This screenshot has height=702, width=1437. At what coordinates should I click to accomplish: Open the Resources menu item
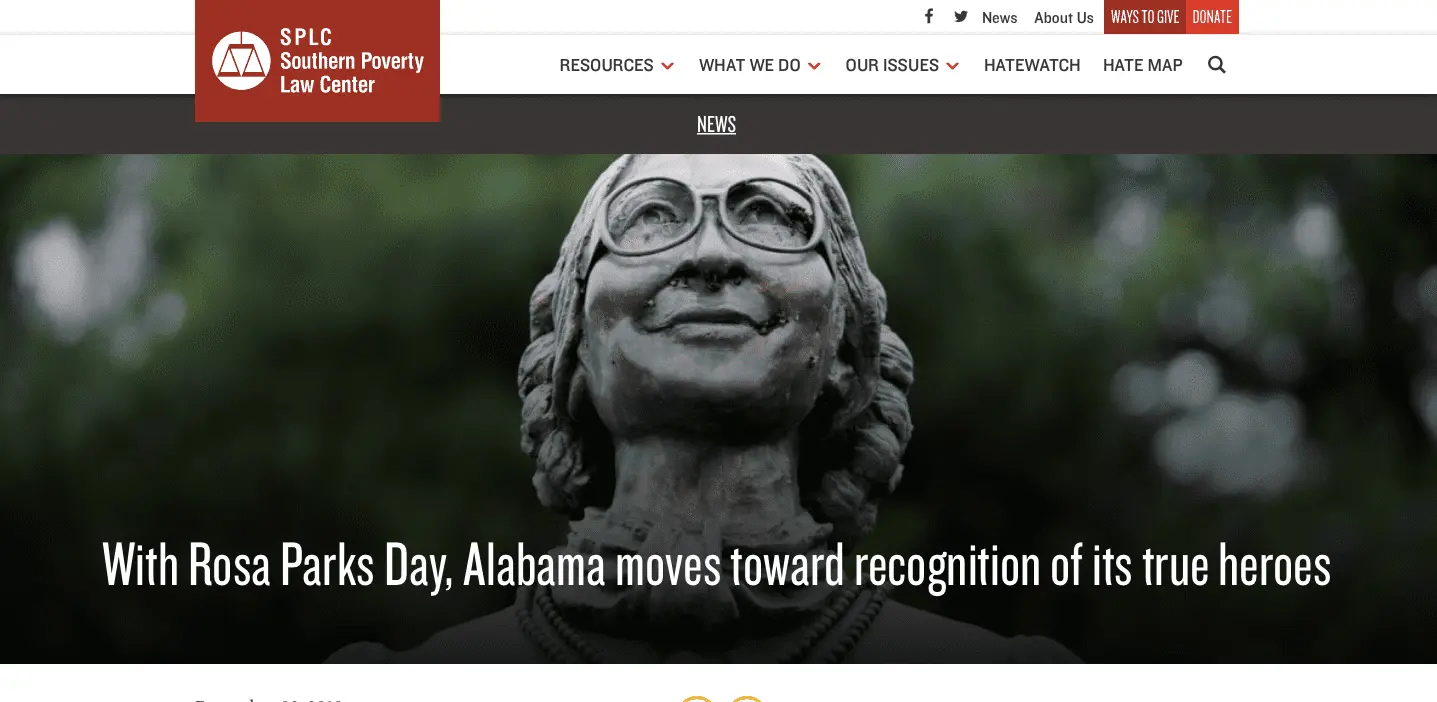pyautogui.click(x=606, y=65)
